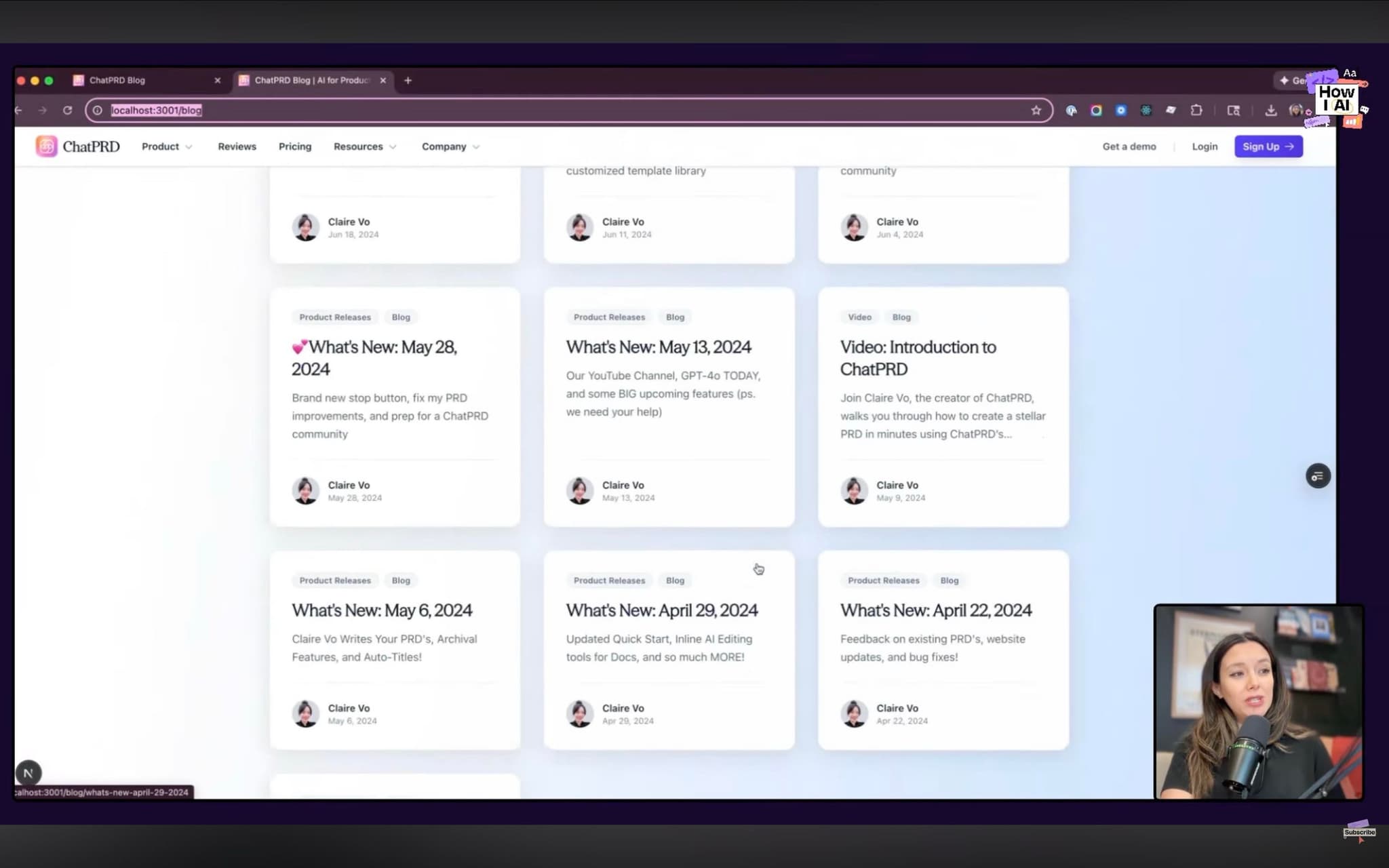Click the Sign Up button
Viewport: 1389px width, 868px height.
point(1268,146)
